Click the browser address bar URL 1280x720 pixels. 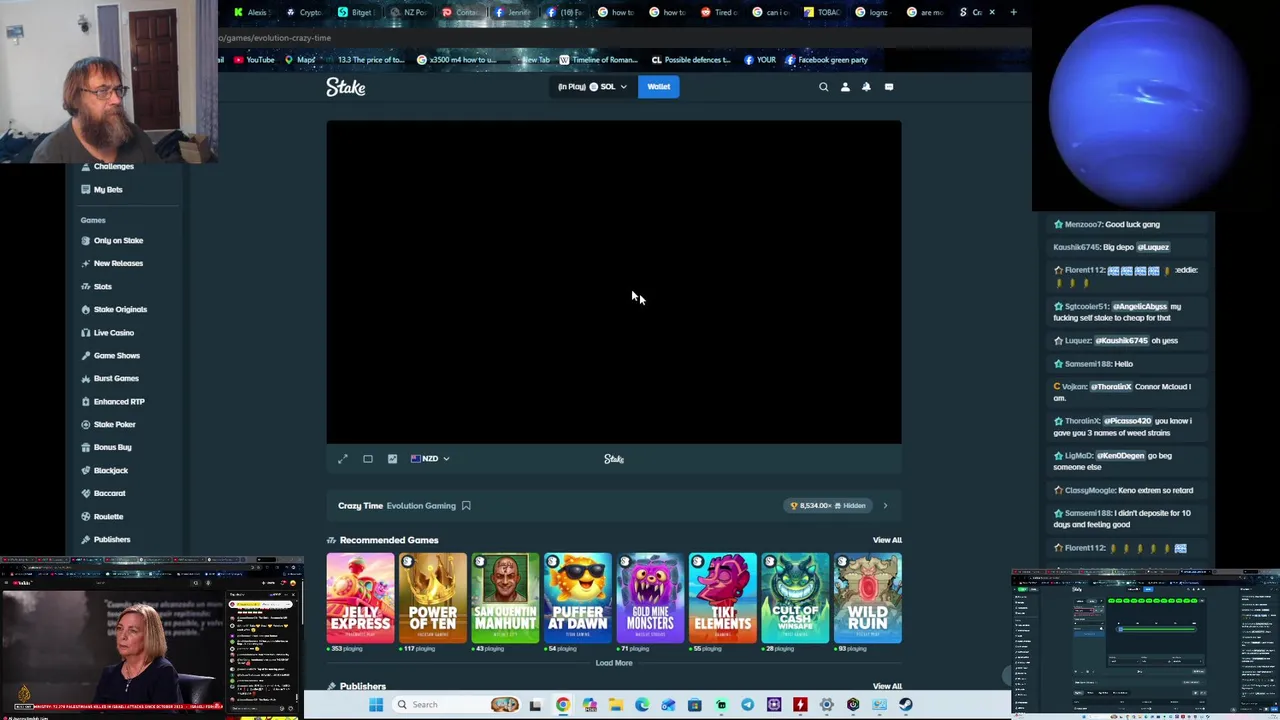click(x=275, y=38)
